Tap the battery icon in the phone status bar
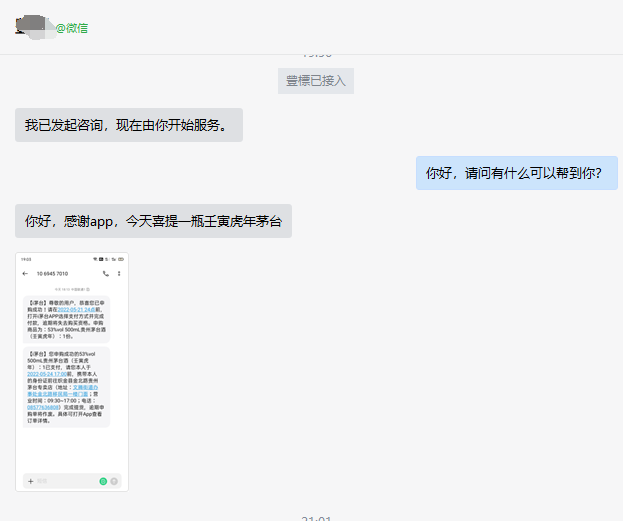 pyautogui.click(x=121, y=259)
